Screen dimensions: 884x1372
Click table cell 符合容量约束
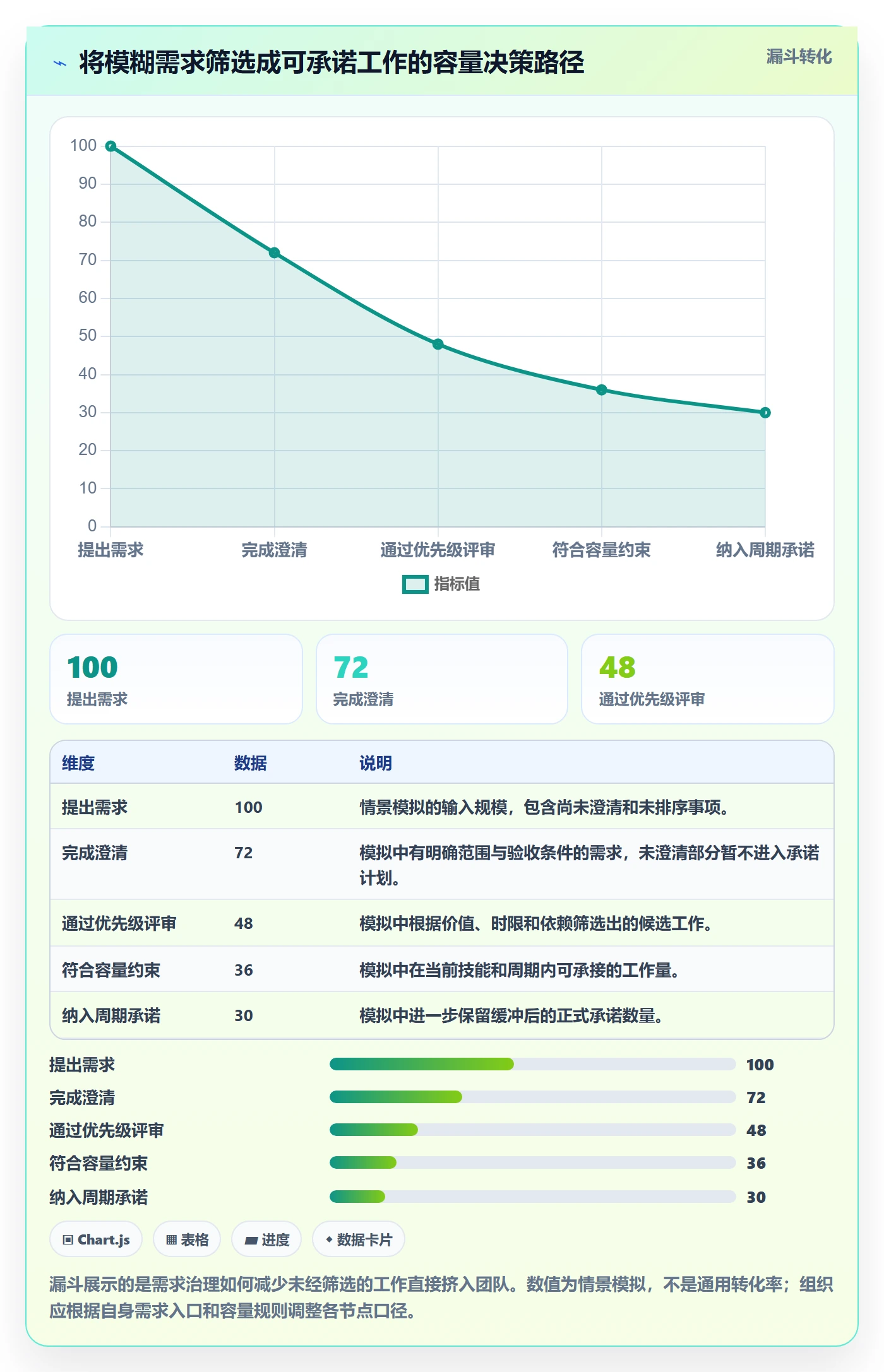(x=111, y=970)
